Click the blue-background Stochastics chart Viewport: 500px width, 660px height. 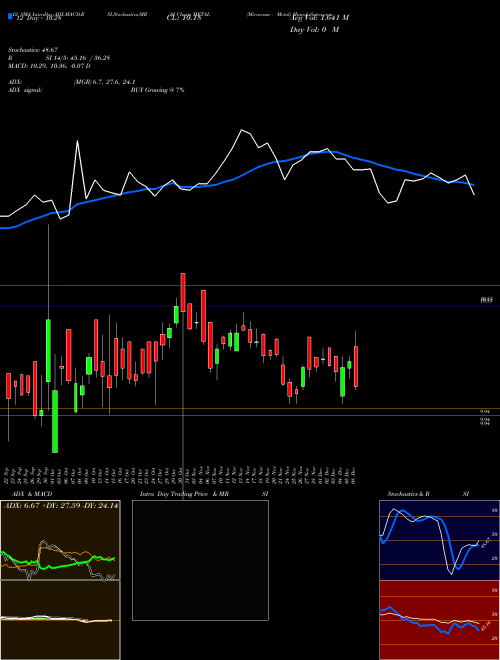[x=439, y=540]
